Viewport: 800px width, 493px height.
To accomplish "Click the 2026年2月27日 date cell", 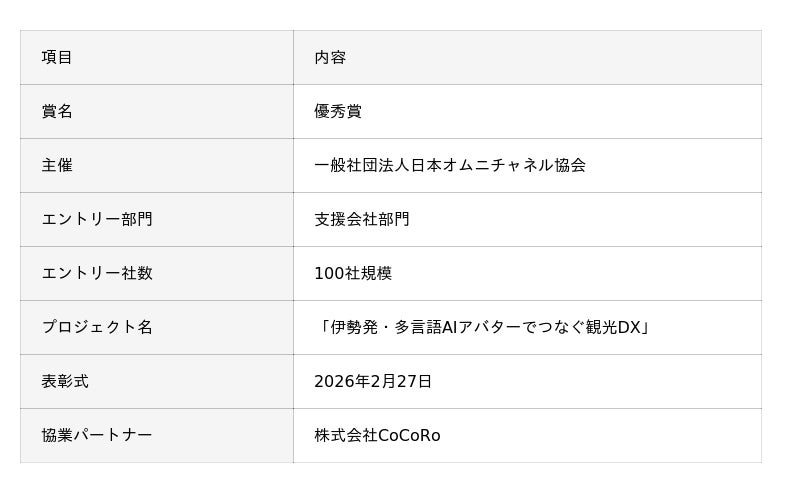I will (x=373, y=382).
